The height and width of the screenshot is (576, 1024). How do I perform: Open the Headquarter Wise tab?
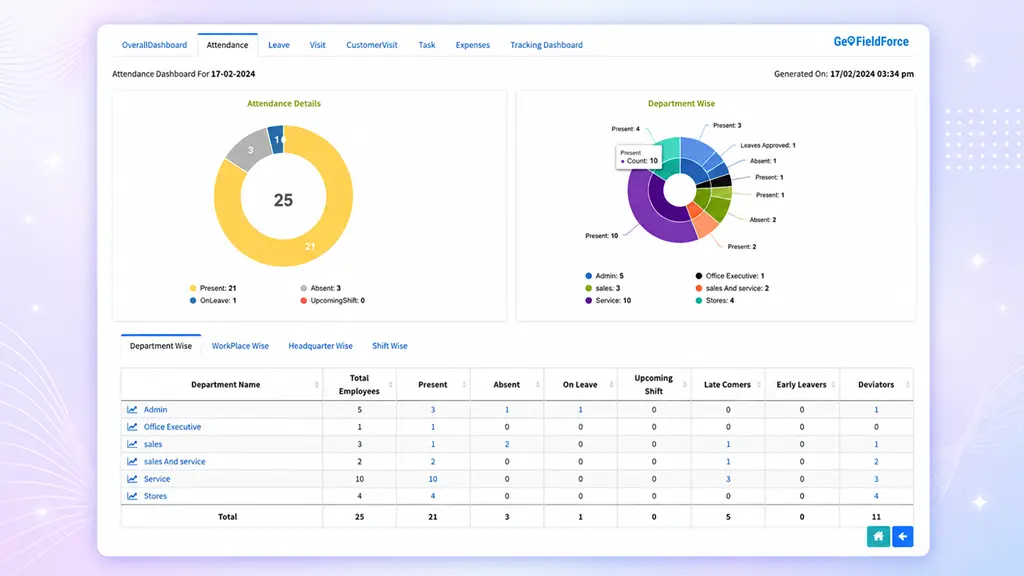point(321,346)
